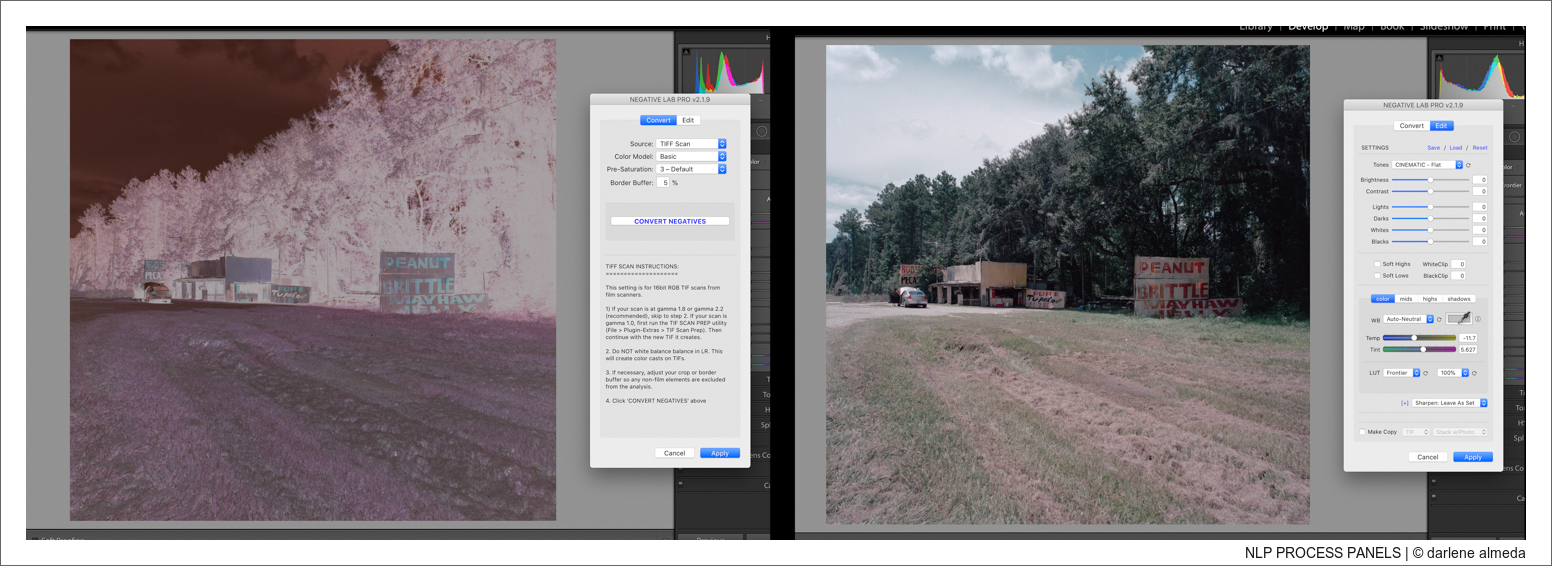Click the Blacks value field
1552x566 pixels.
[1480, 242]
